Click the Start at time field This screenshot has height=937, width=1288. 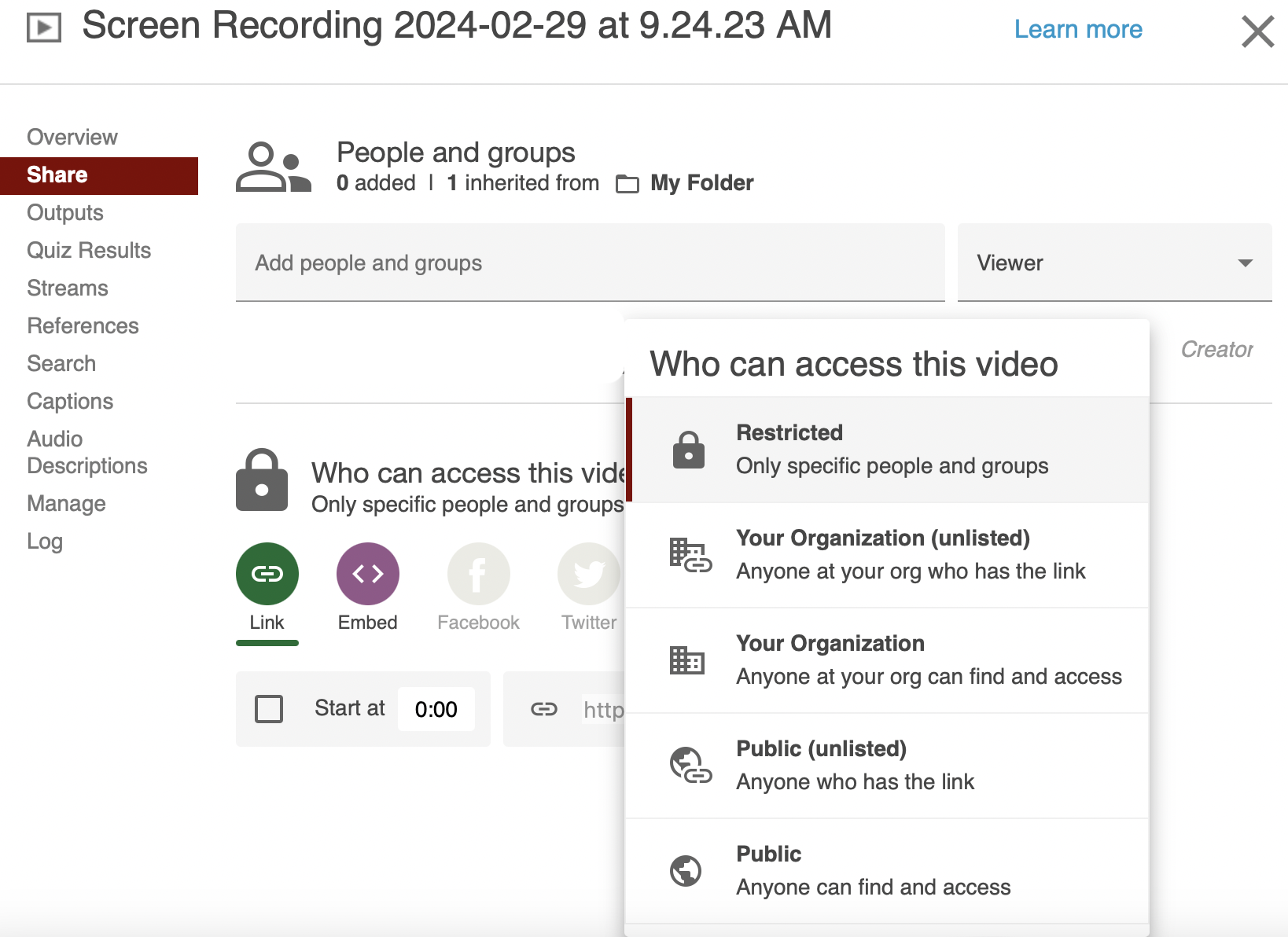point(436,709)
